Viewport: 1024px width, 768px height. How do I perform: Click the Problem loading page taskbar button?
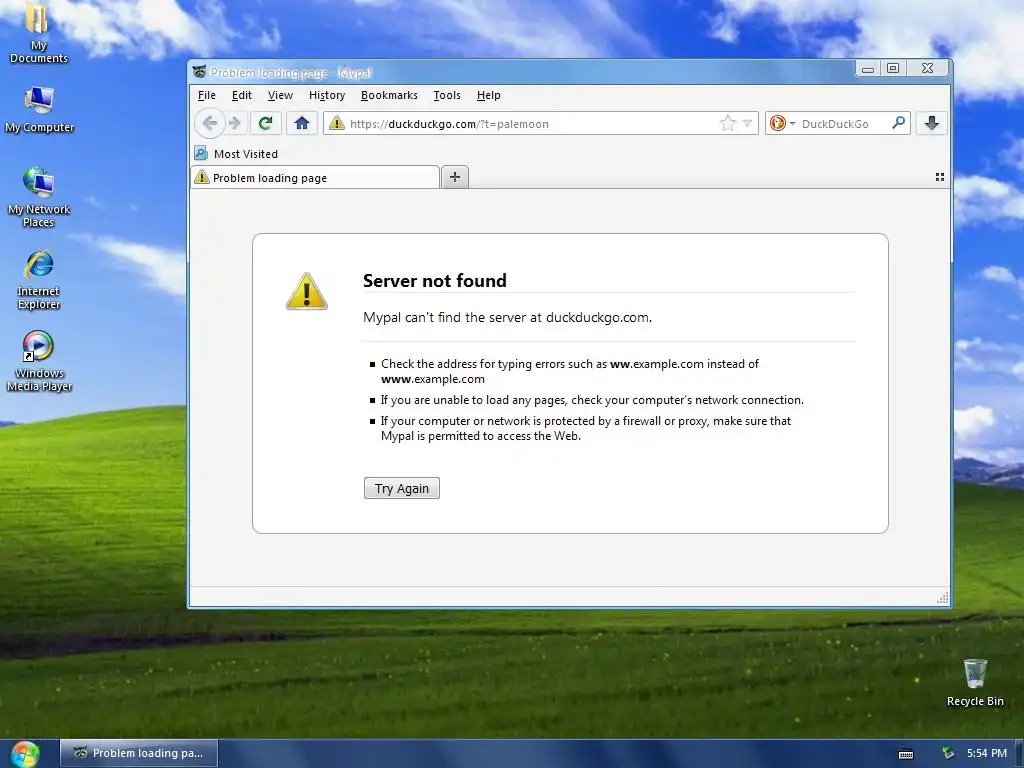[x=138, y=753]
